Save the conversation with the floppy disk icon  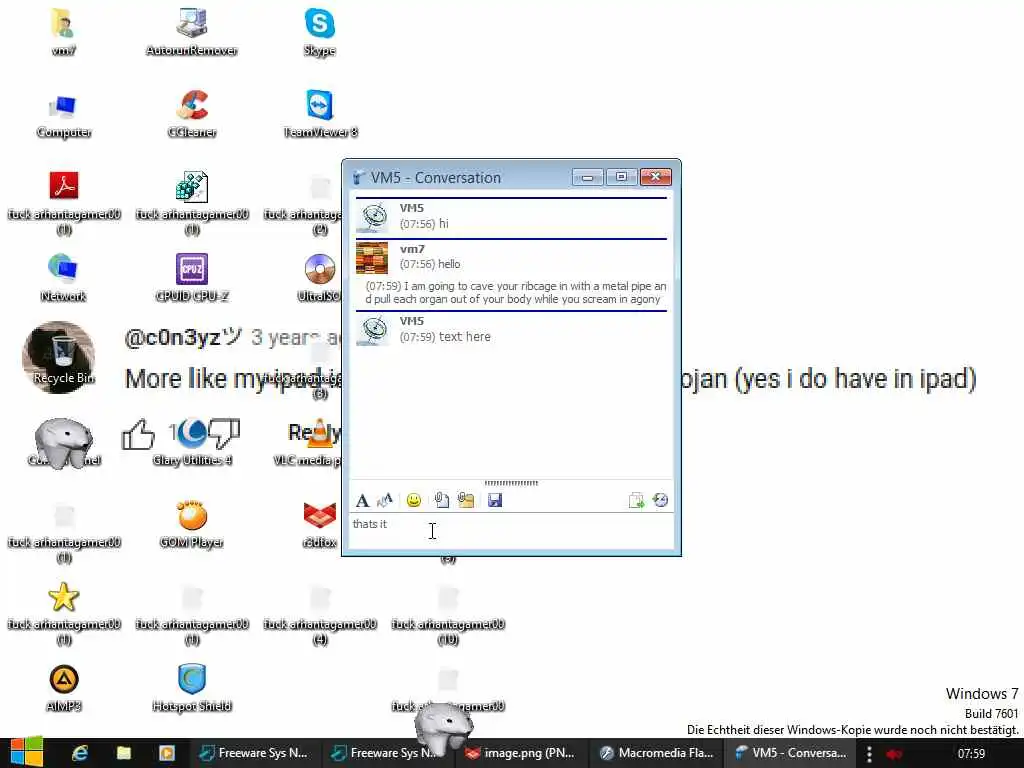(495, 500)
